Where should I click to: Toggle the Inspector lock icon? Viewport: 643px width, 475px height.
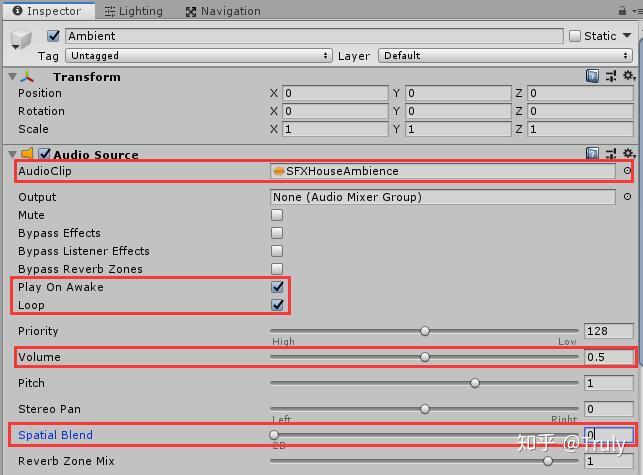coord(622,11)
